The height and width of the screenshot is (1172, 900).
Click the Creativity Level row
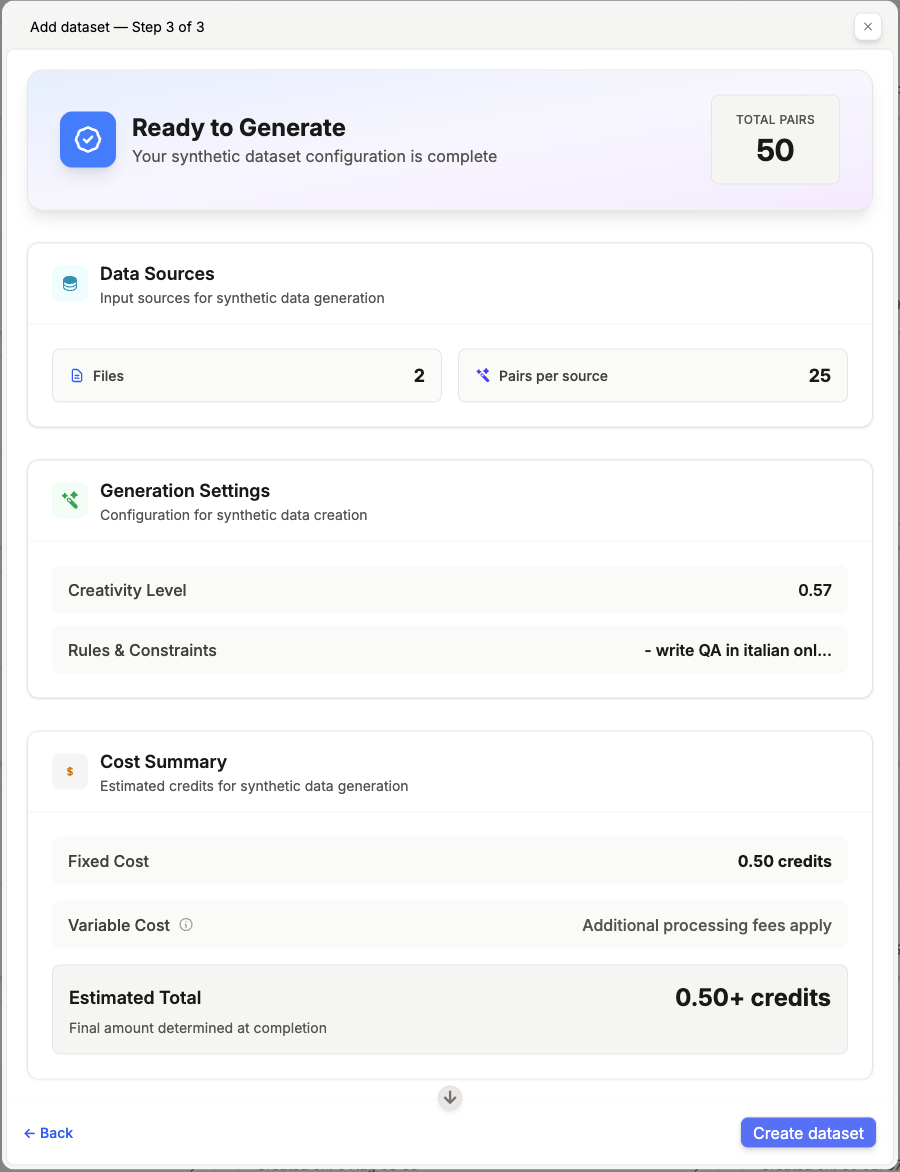[450, 590]
